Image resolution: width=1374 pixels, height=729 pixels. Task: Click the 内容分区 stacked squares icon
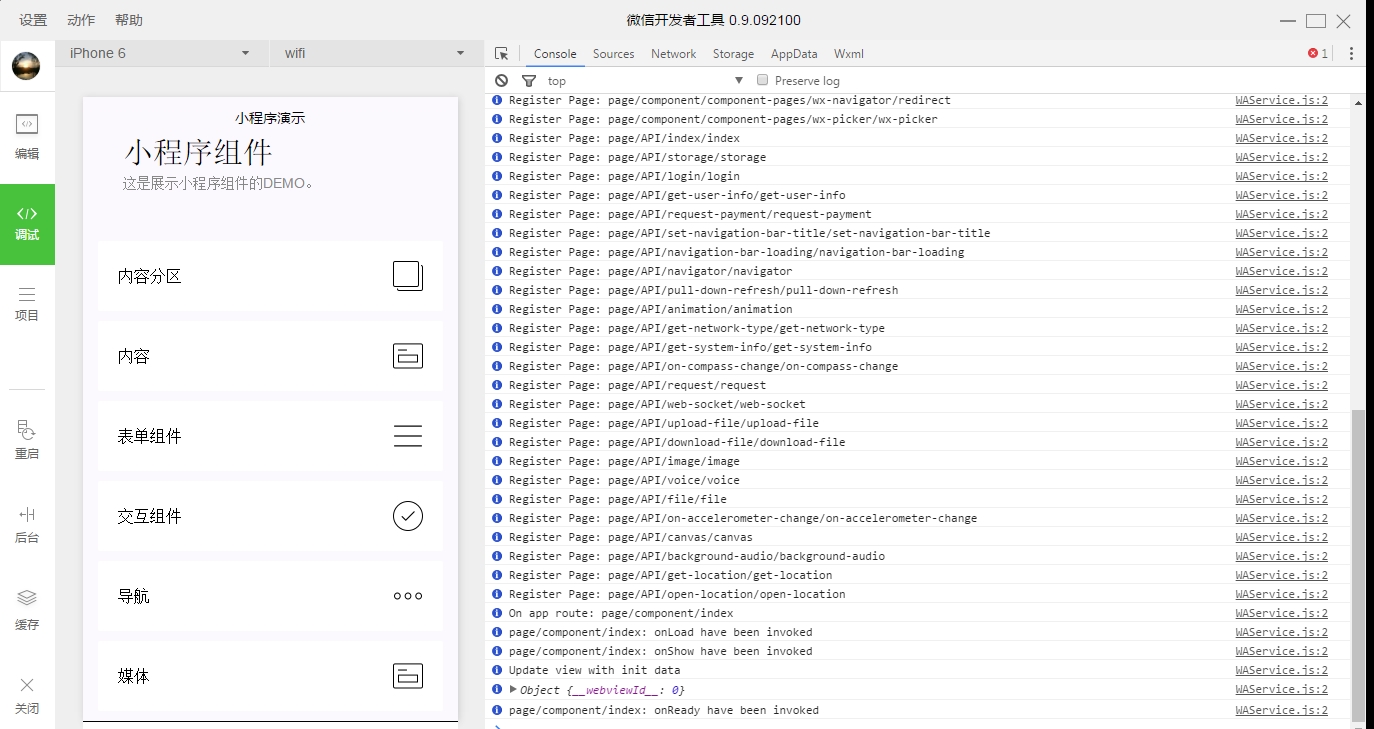[x=408, y=276]
